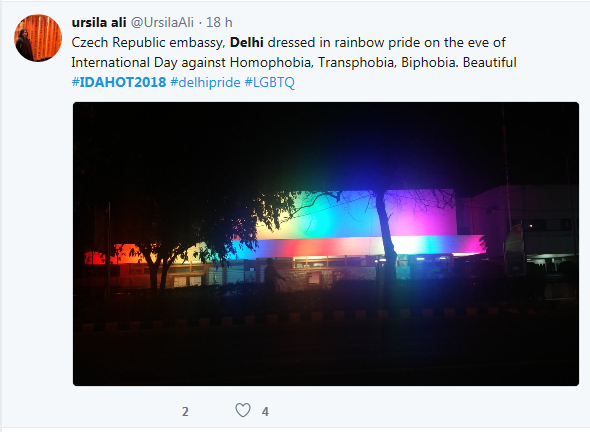Follow the #LGBTQ hashtag link
Image resolution: width=590 pixels, height=432 pixels.
coord(269,82)
